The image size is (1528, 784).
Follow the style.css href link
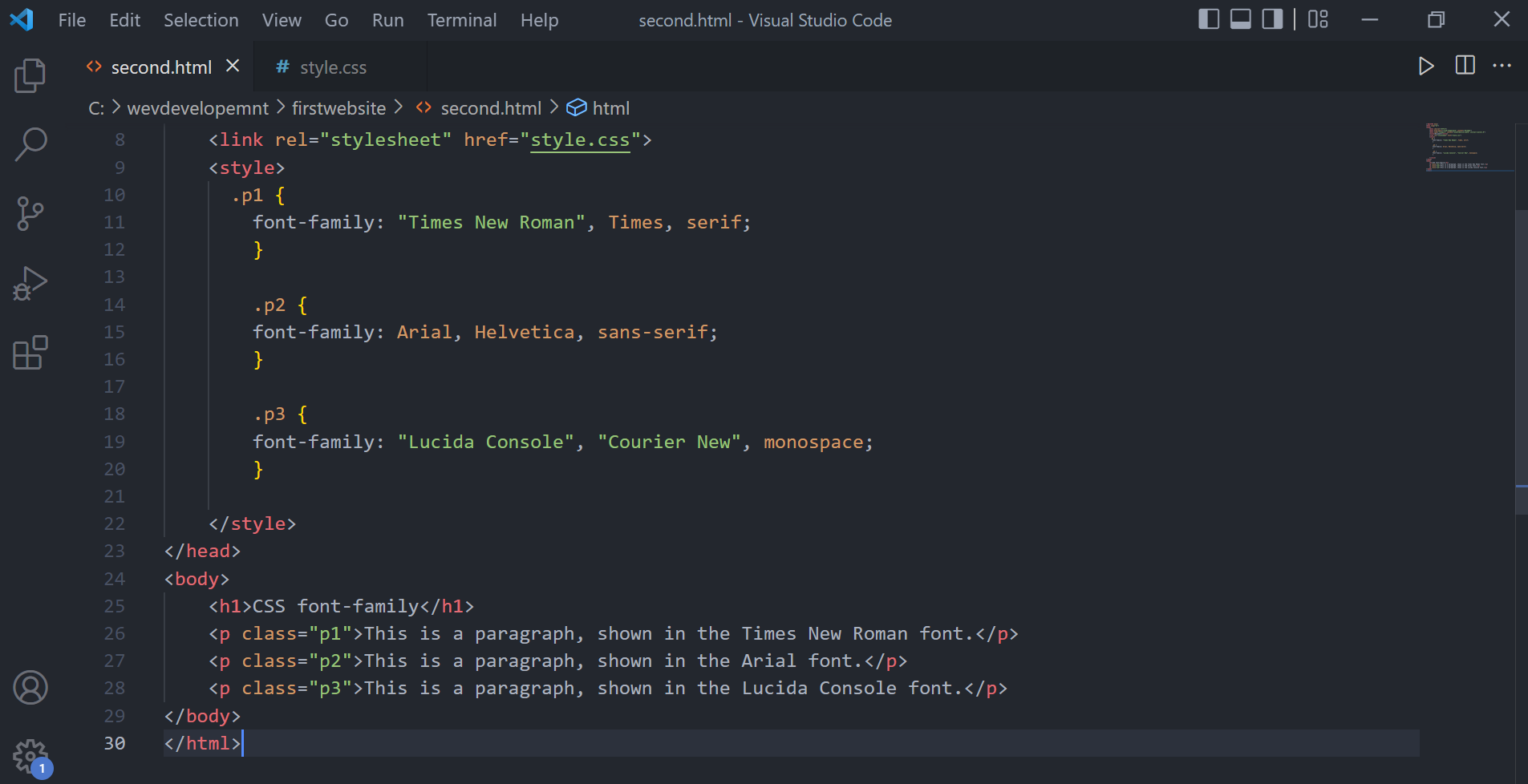pyautogui.click(x=580, y=139)
